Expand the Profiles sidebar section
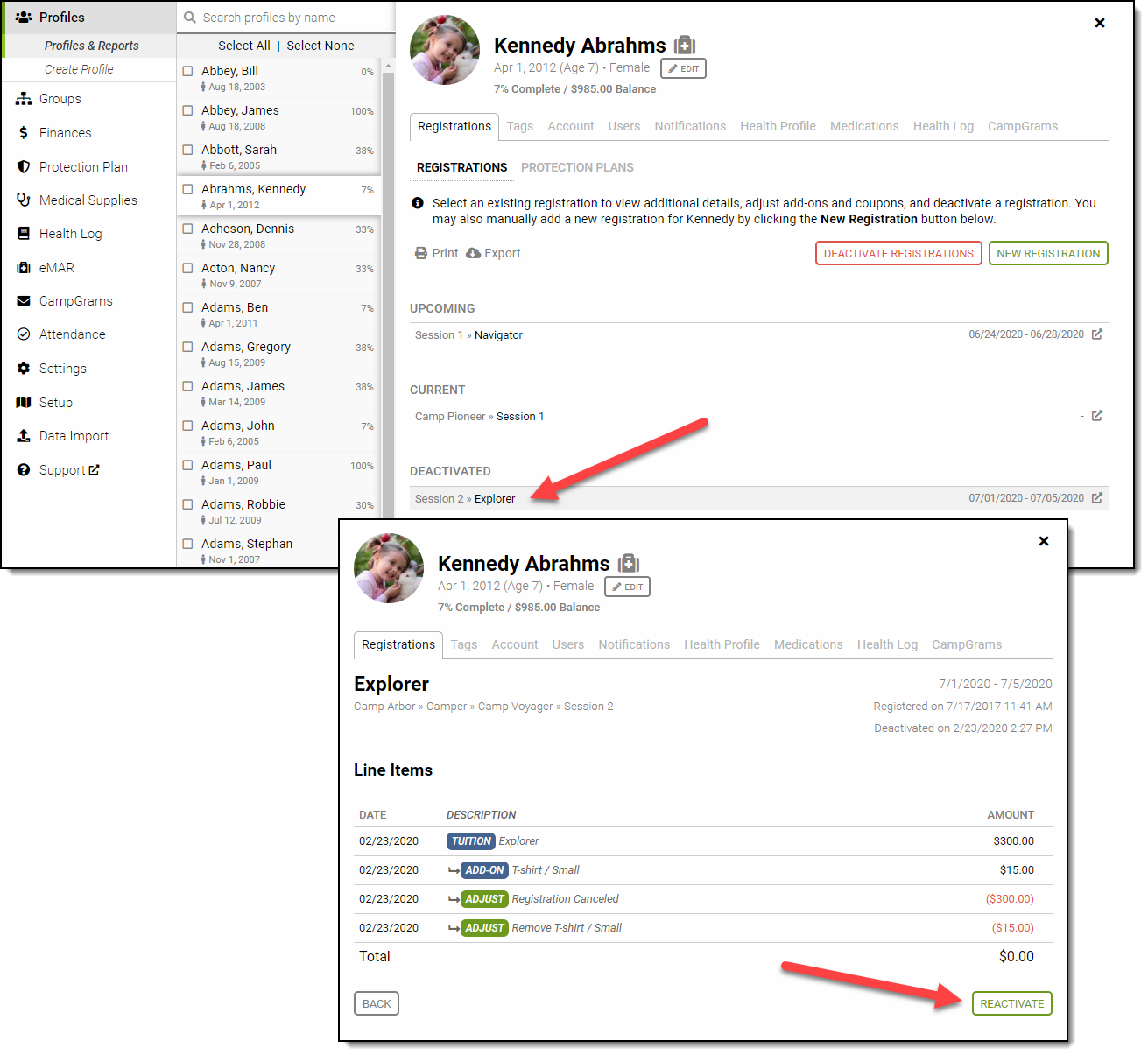The image size is (1148, 1055). click(61, 18)
